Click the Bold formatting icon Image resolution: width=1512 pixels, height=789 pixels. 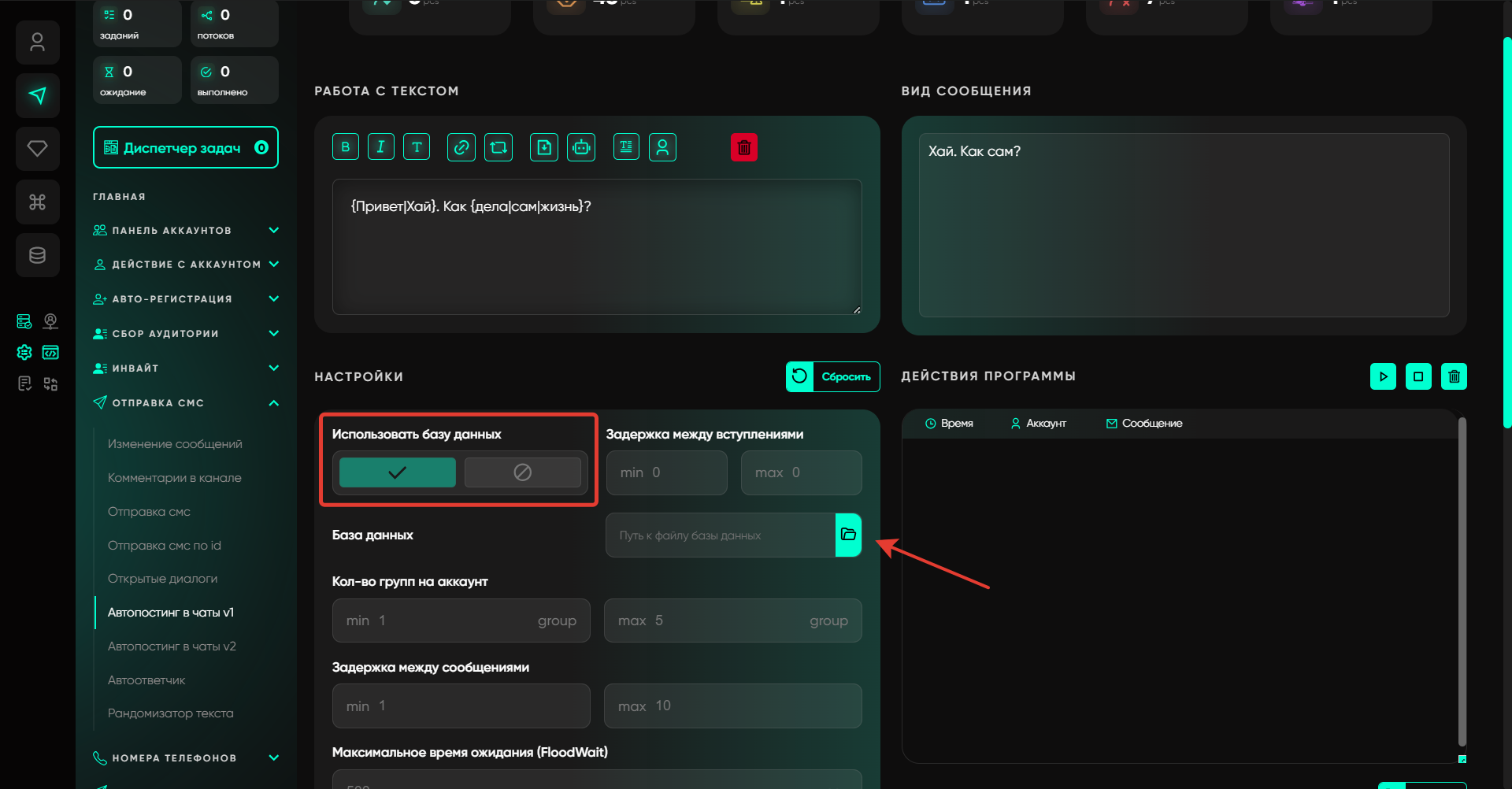(346, 147)
